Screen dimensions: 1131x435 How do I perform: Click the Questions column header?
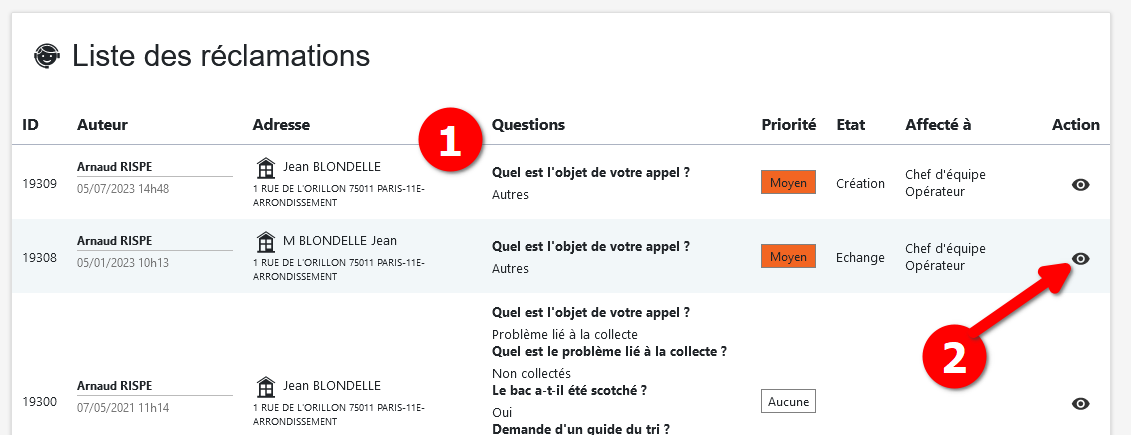[528, 125]
